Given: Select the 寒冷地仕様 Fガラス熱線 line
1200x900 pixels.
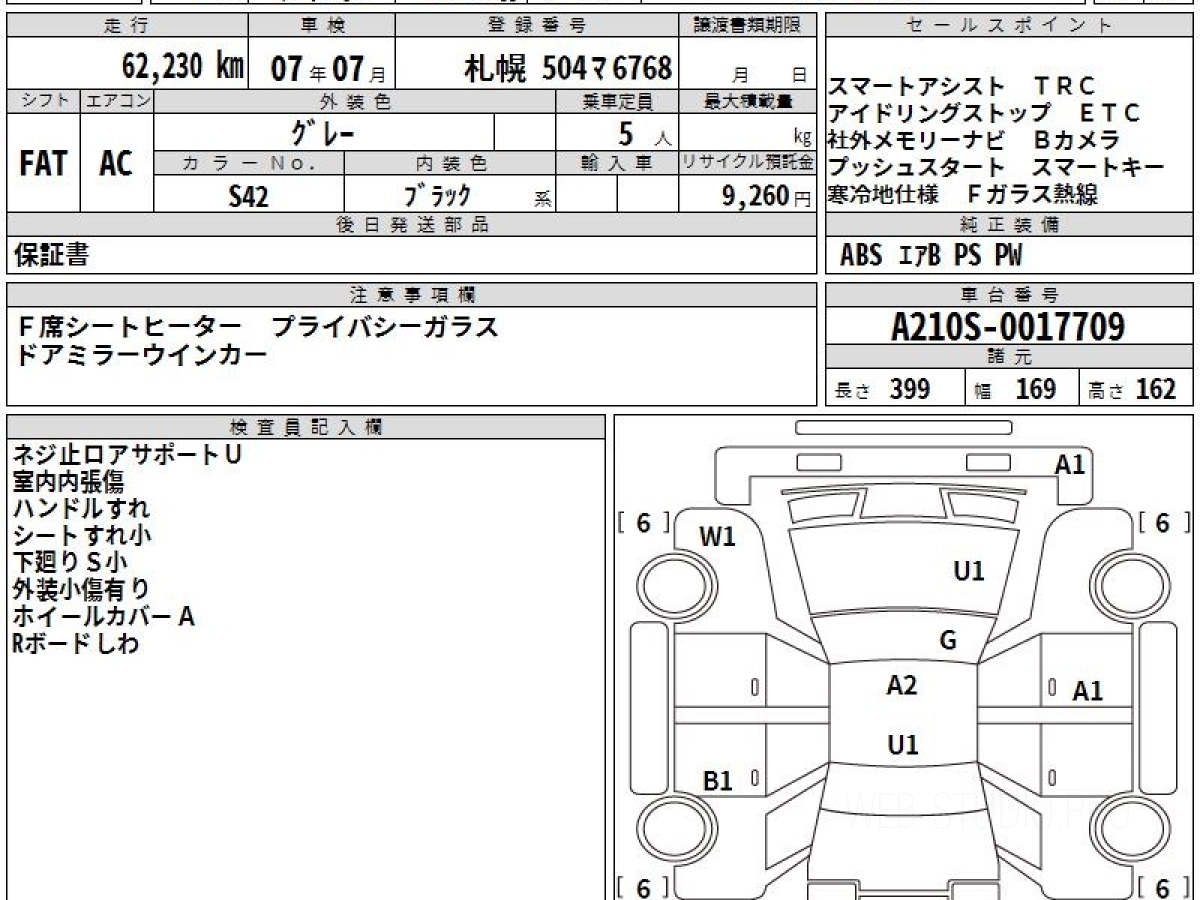Looking at the screenshot, I should pyautogui.click(x=963, y=194).
